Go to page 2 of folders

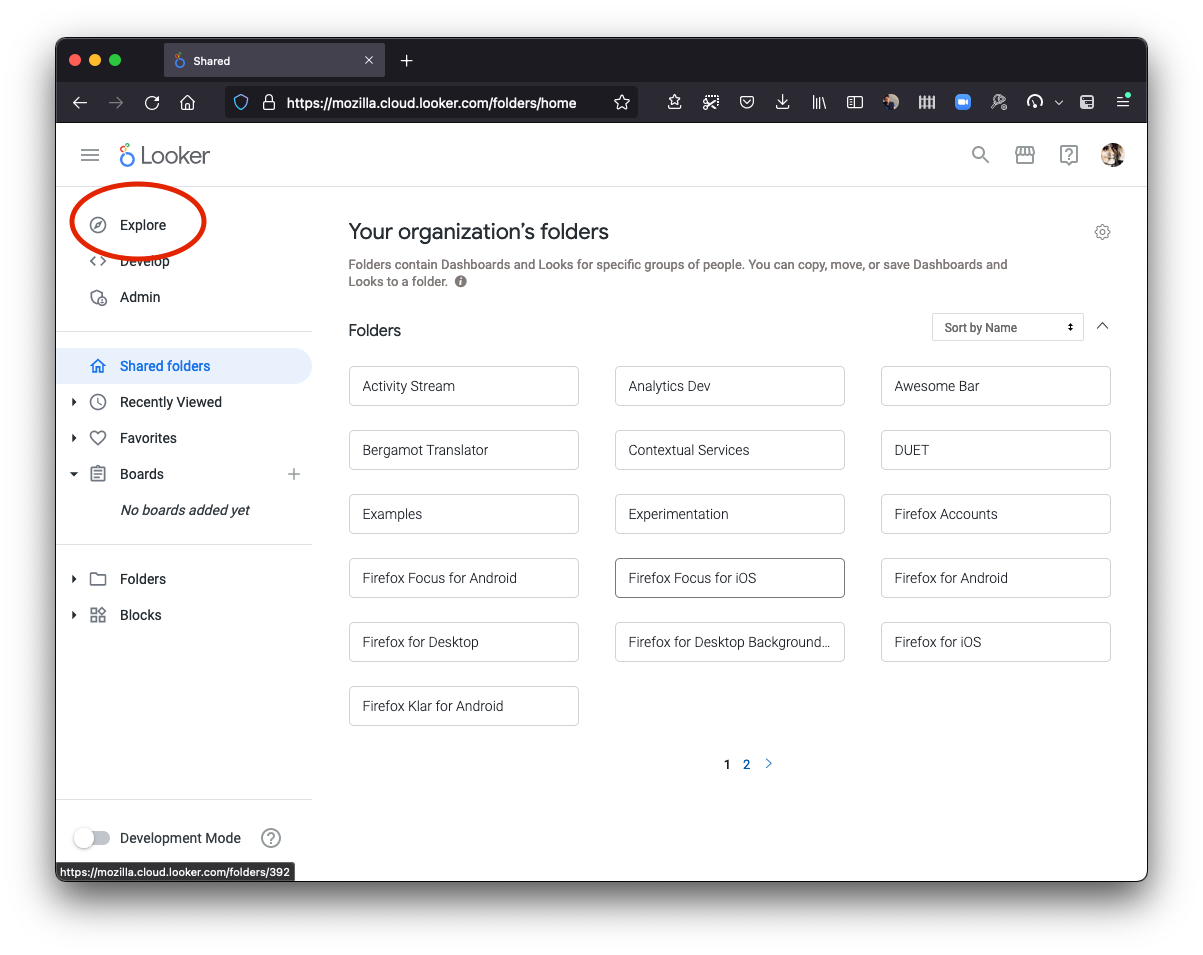pyautogui.click(x=746, y=764)
